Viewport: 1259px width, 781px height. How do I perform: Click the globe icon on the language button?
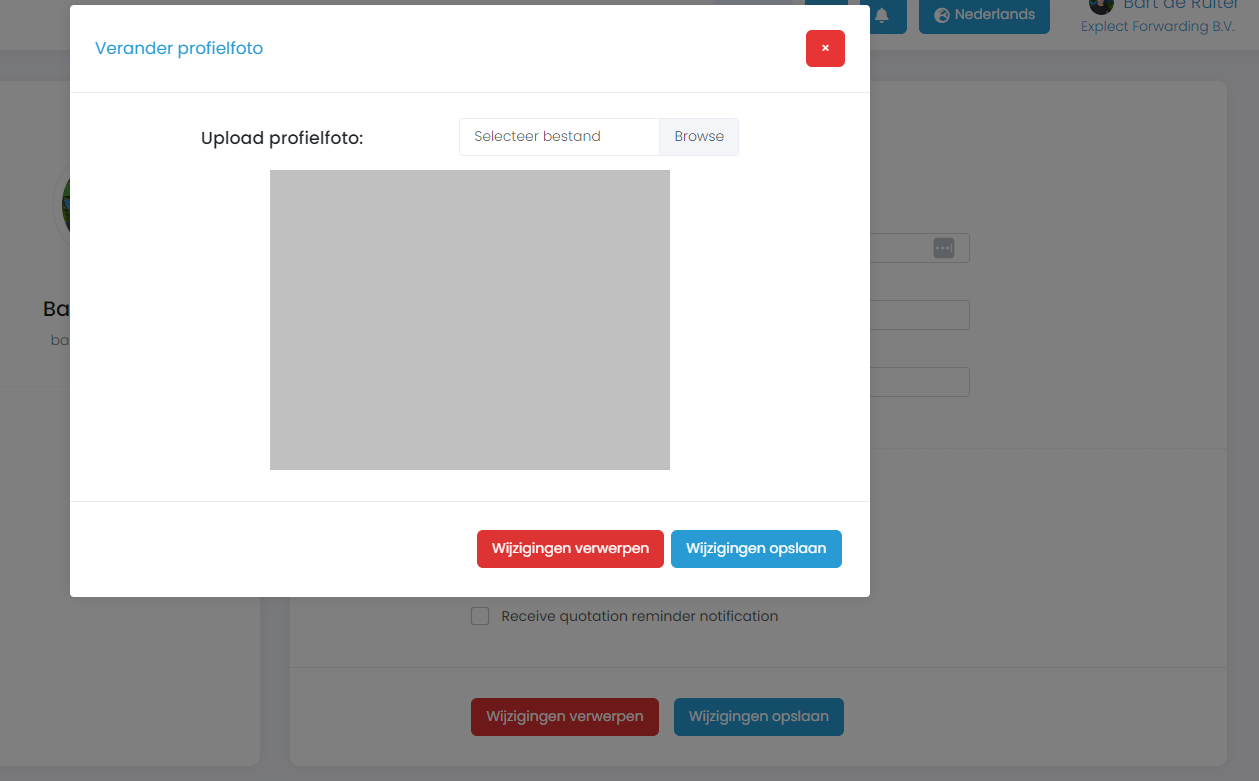tap(941, 15)
